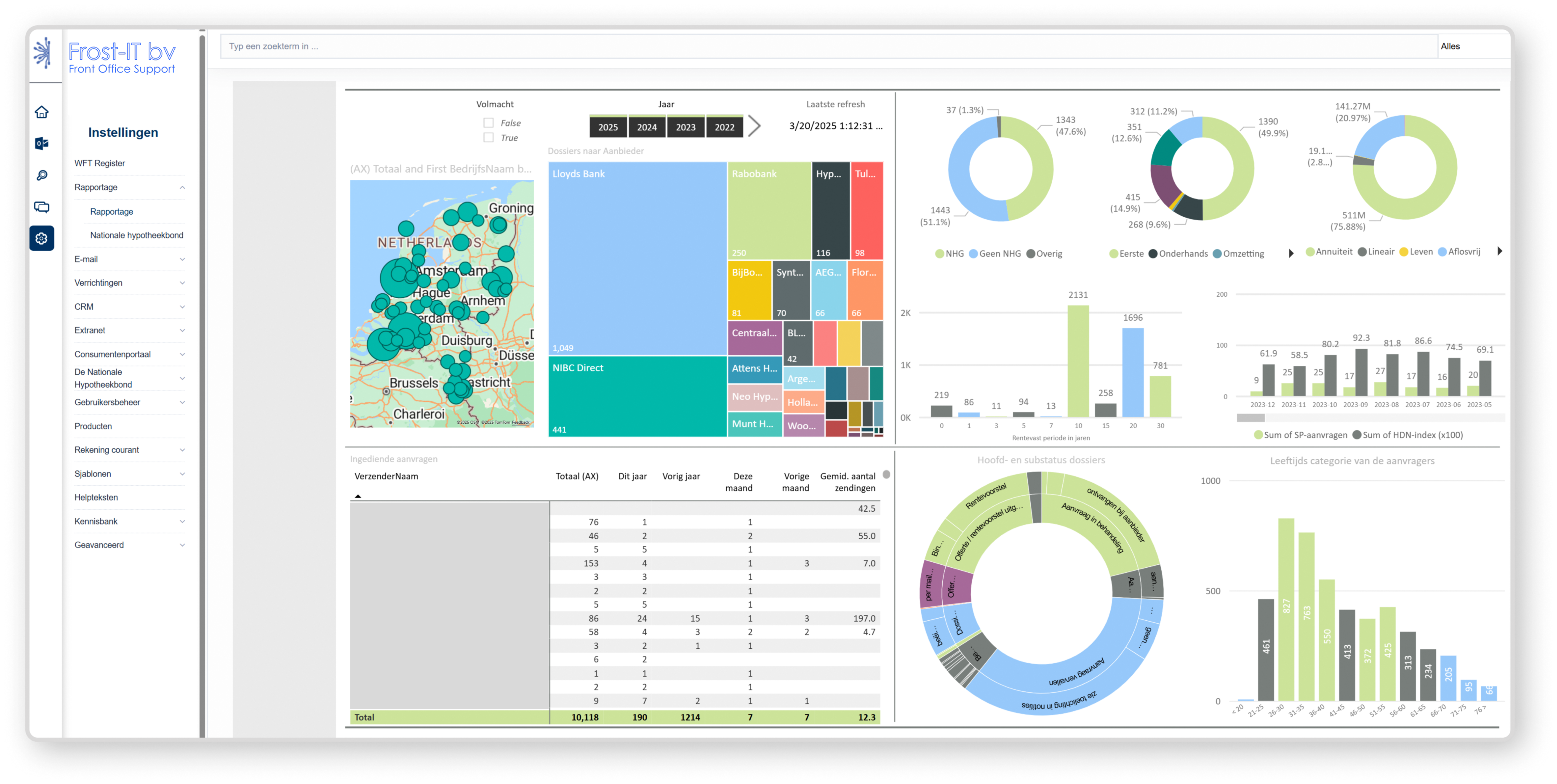Open the Outlook mail sidebar icon
The image size is (1557, 784).
(42, 144)
